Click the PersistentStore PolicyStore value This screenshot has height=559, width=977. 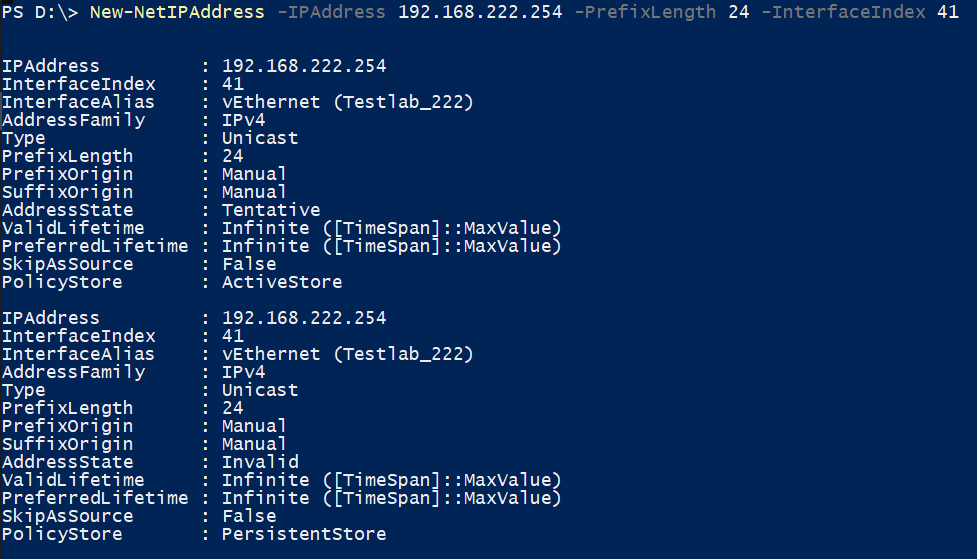point(304,533)
